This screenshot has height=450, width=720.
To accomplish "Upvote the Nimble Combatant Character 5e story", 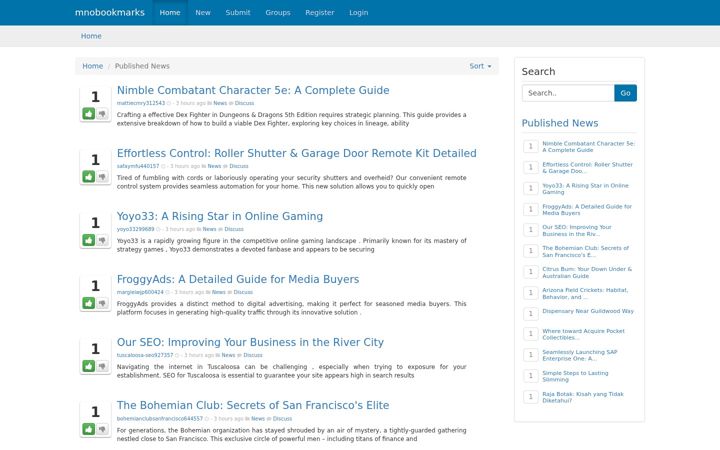I will 89,113.
